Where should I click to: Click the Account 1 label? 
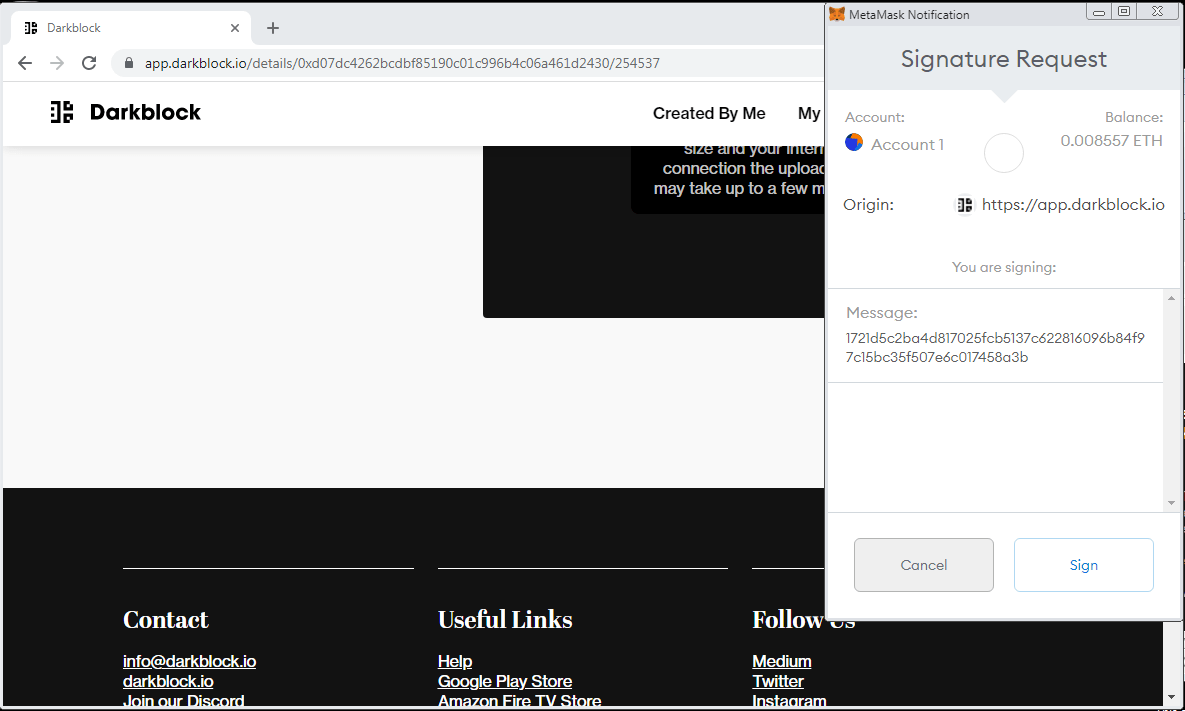(907, 144)
